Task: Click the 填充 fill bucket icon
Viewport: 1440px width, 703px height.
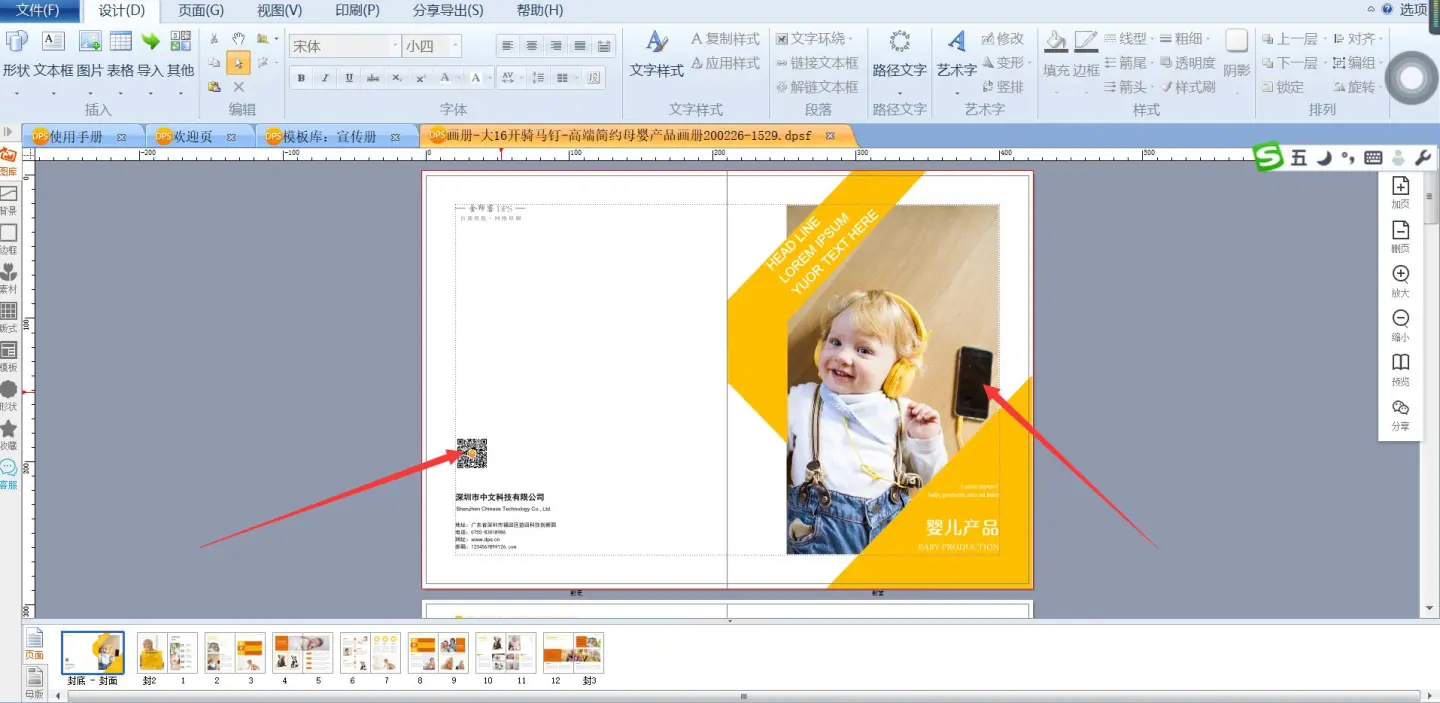Action: coord(1056,42)
